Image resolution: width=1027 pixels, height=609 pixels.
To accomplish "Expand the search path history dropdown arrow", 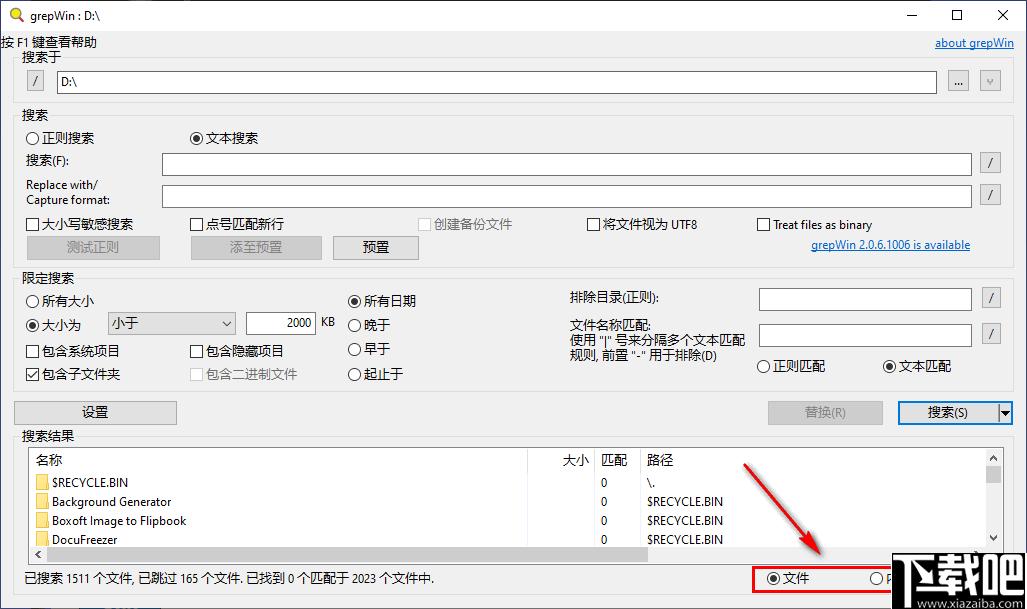I will tap(990, 81).
